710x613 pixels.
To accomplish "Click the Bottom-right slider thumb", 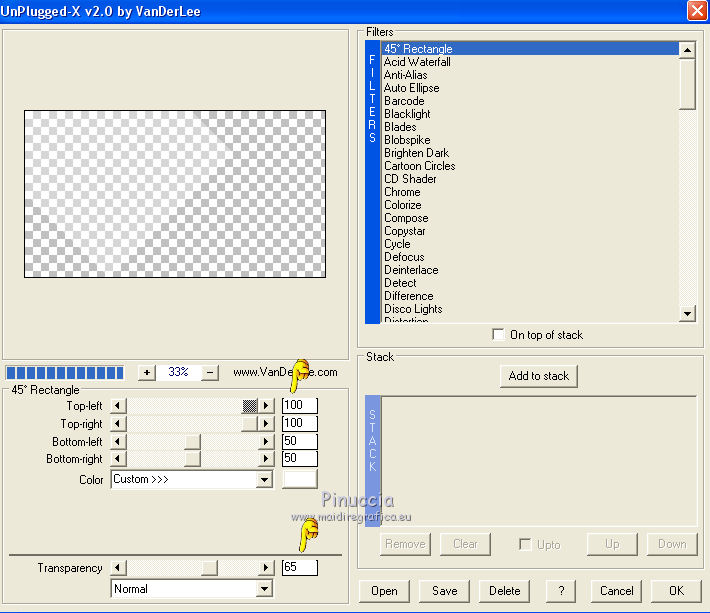I will pyautogui.click(x=192, y=459).
